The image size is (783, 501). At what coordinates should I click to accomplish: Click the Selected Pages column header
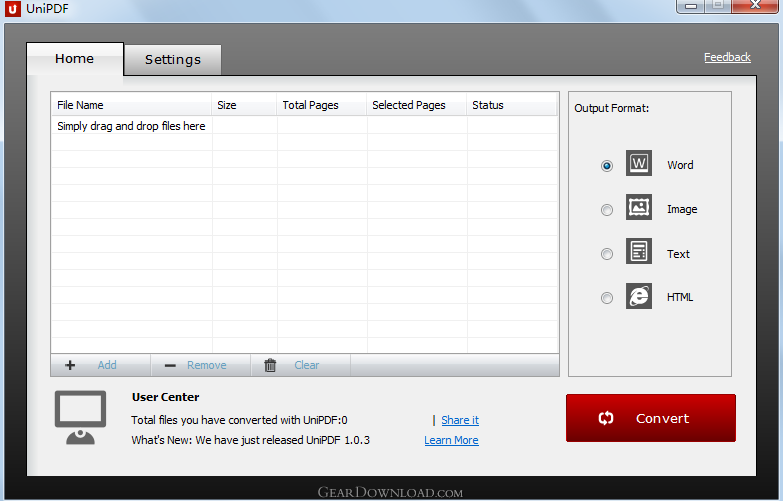click(416, 105)
